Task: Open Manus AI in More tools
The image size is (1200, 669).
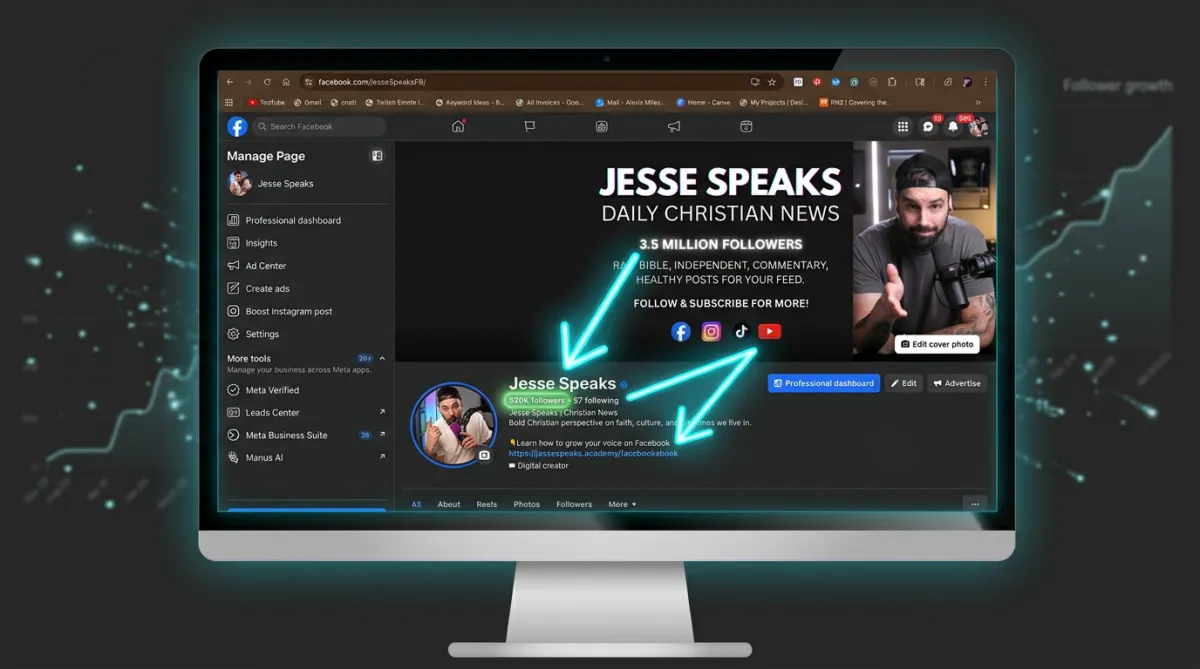Action: pyautogui.click(x=306, y=457)
